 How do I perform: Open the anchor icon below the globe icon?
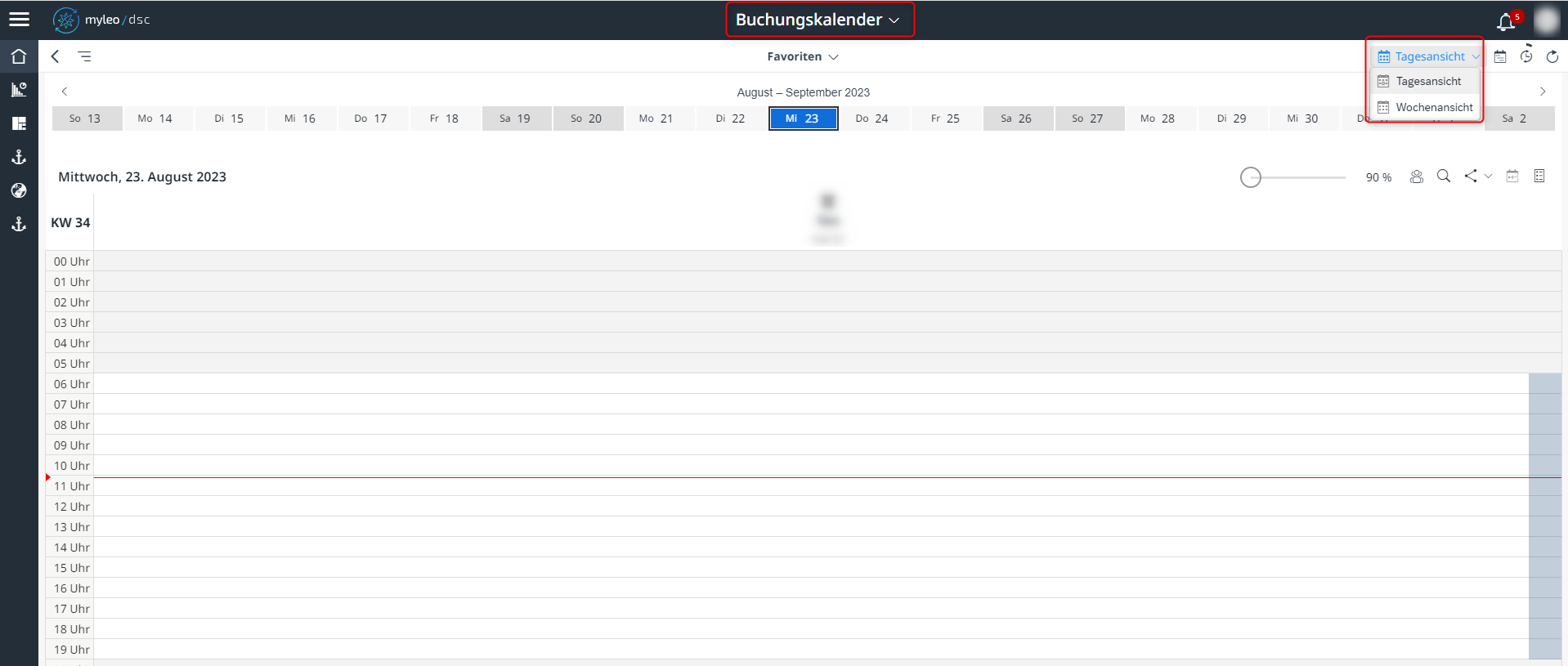point(19,224)
